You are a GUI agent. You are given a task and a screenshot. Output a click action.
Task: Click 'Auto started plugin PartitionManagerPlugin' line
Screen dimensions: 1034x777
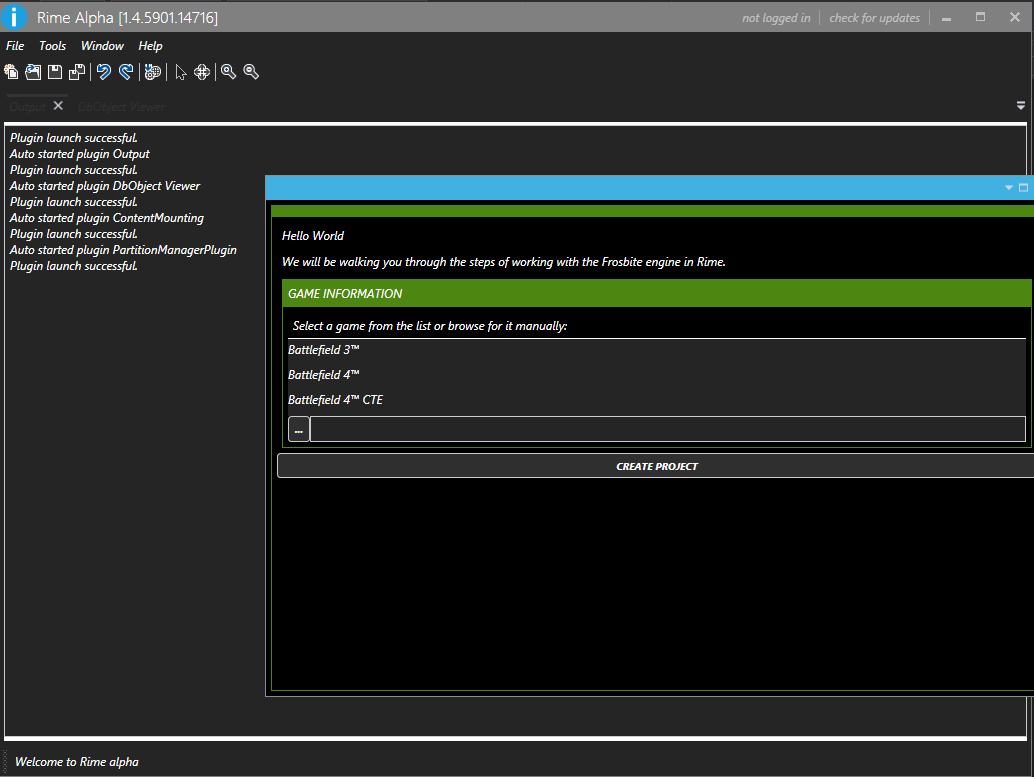123,250
